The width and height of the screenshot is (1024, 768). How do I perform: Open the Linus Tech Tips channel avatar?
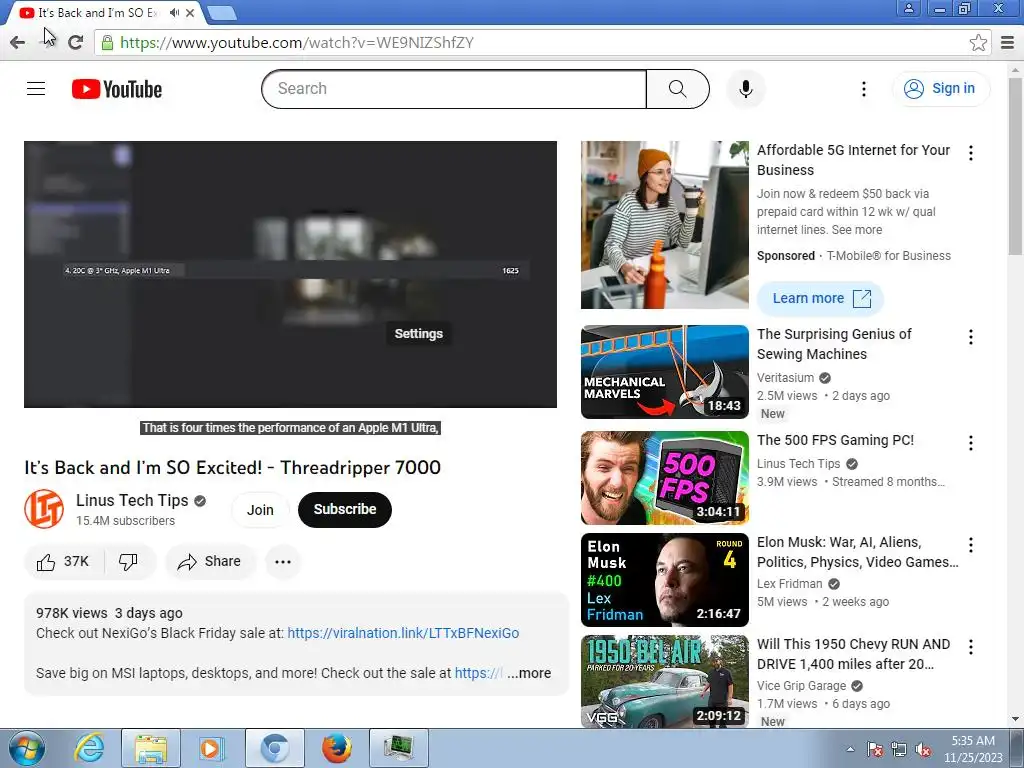point(44,509)
